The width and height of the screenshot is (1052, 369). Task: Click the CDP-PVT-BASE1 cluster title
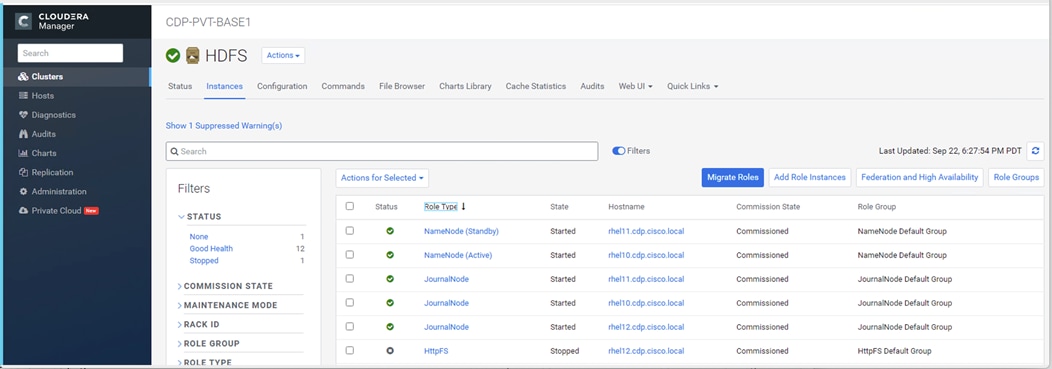click(x=208, y=22)
